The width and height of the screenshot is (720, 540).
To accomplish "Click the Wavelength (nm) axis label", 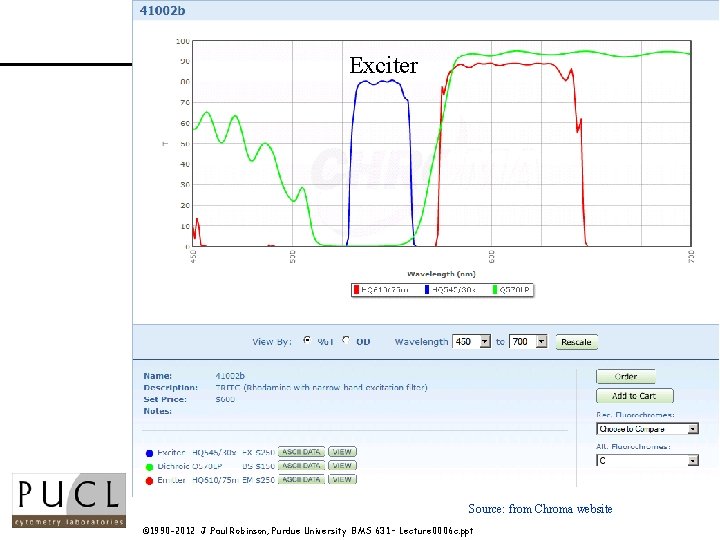I will [441, 274].
